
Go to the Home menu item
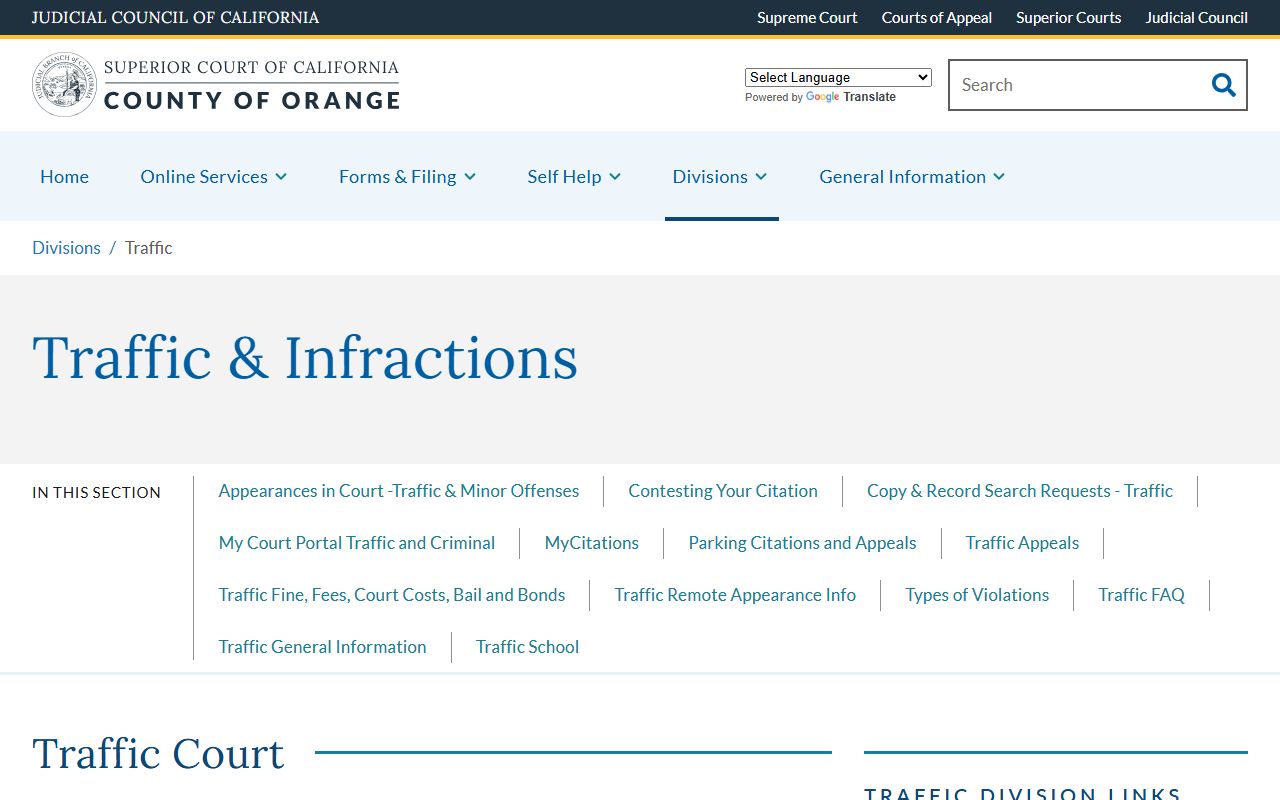click(64, 177)
